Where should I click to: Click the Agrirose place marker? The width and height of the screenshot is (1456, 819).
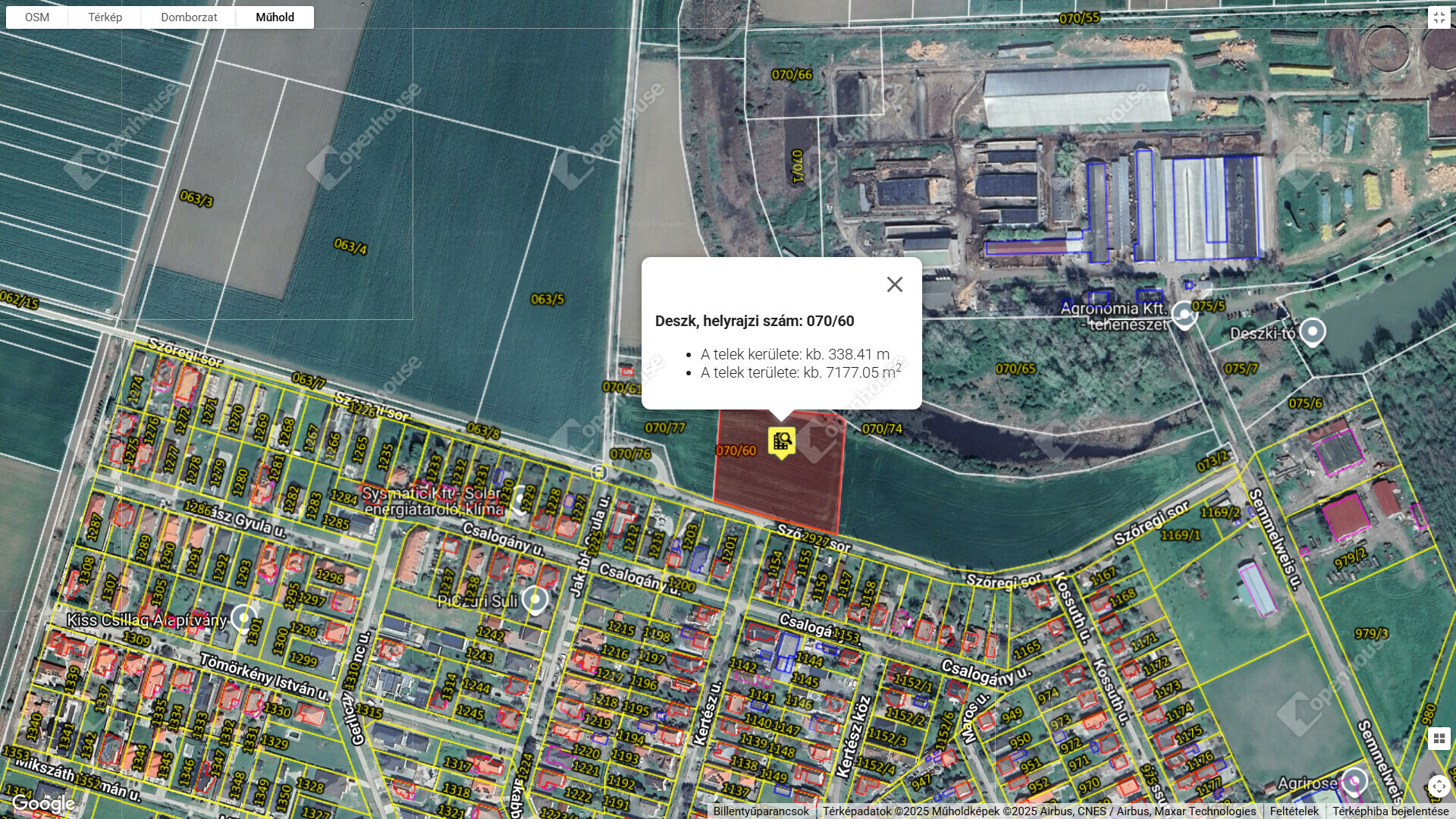[x=1354, y=782]
